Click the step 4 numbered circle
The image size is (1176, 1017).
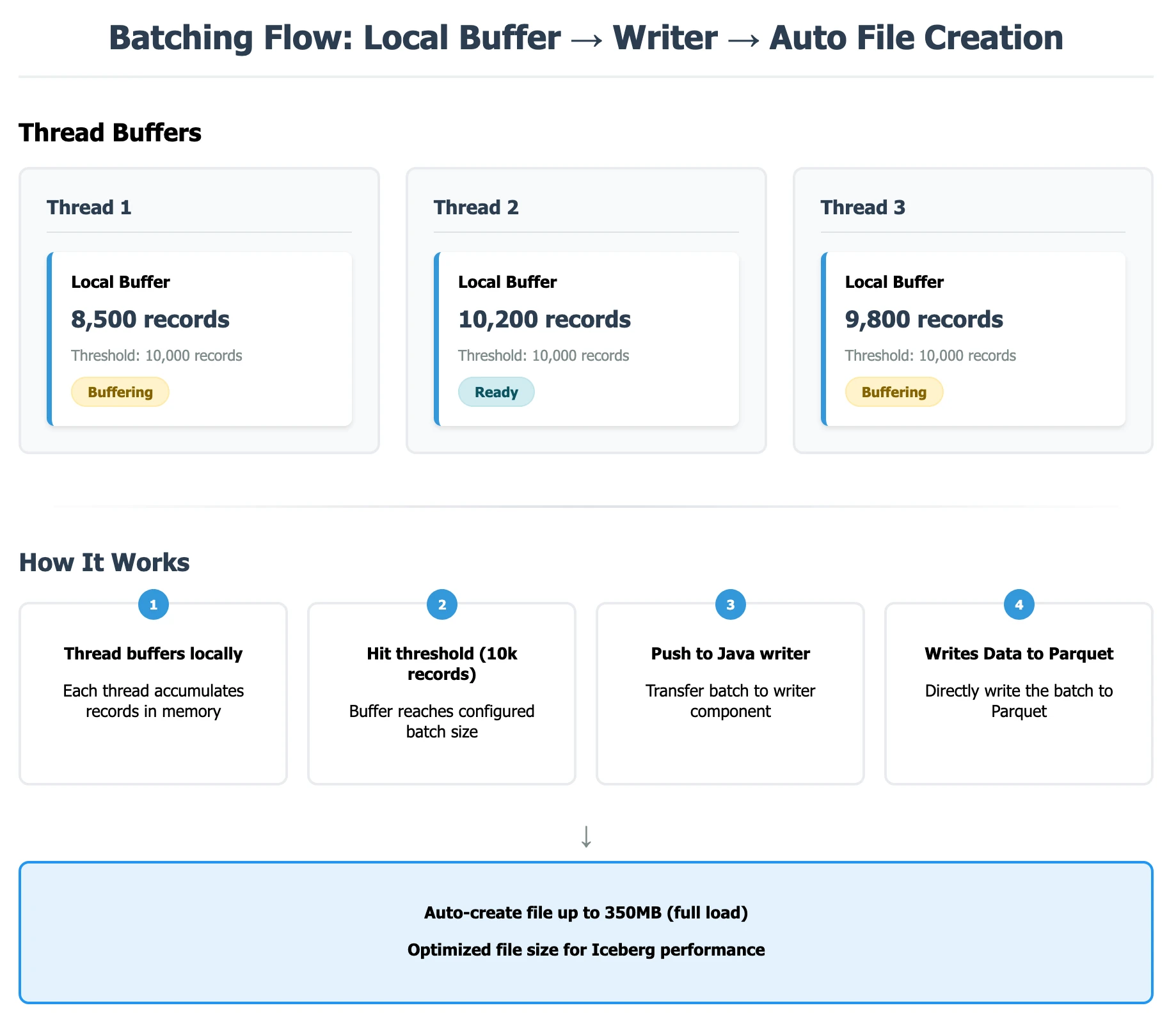(x=1019, y=604)
